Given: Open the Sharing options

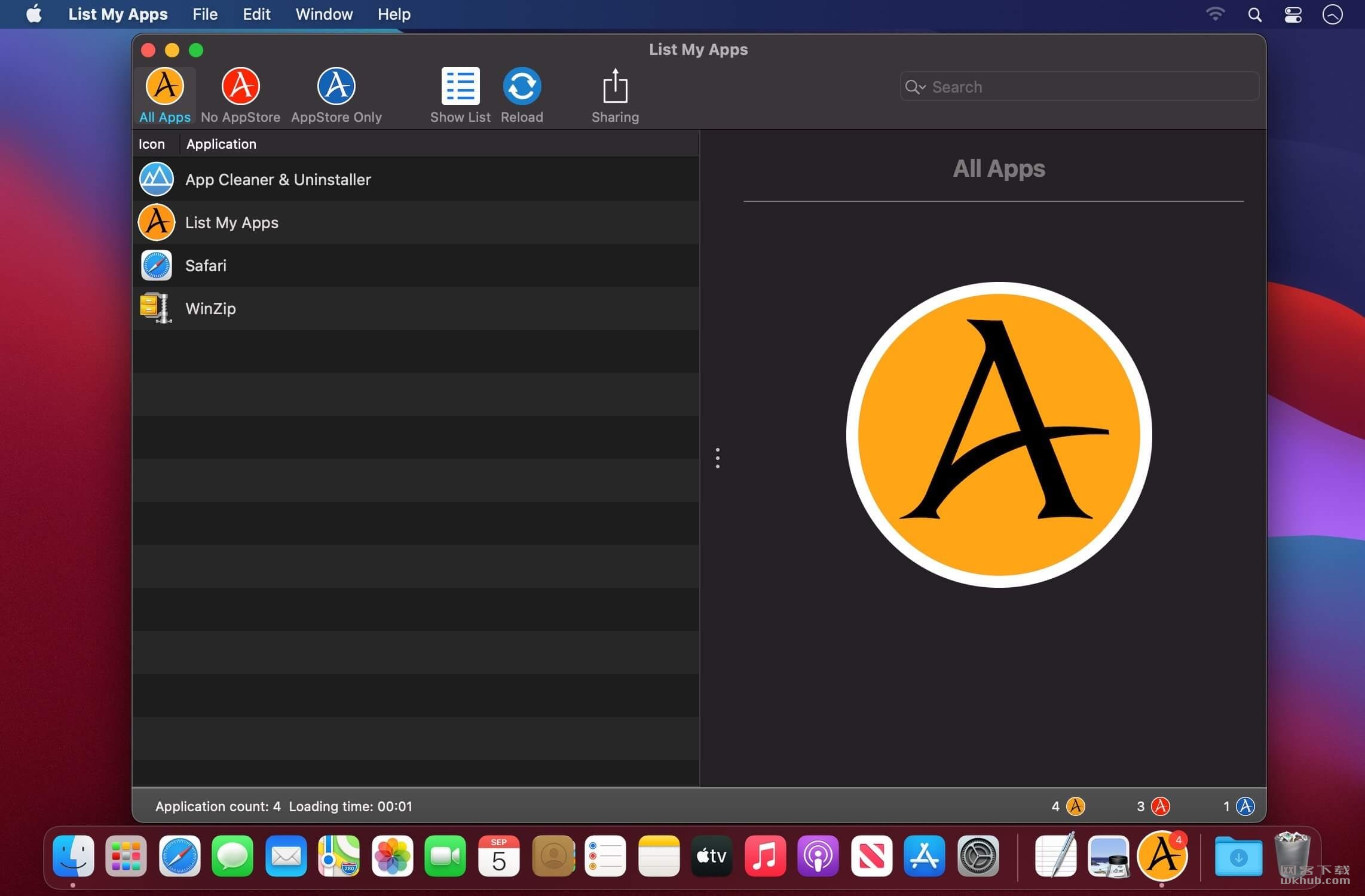Looking at the screenshot, I should (615, 87).
